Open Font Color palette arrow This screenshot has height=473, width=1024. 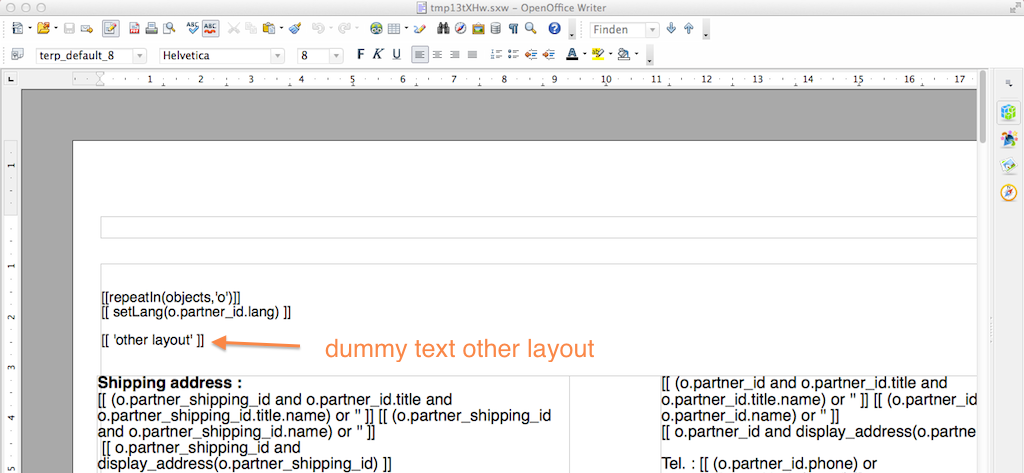[584, 55]
